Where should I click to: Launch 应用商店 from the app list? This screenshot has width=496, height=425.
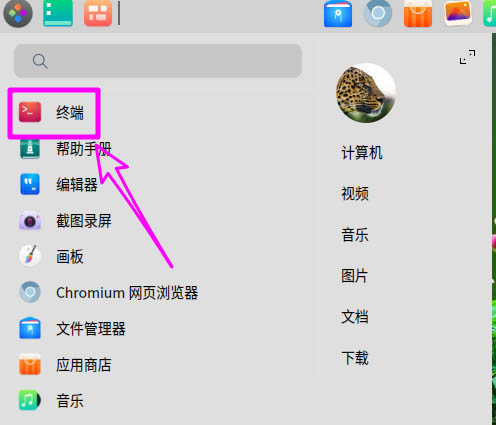(x=65, y=365)
